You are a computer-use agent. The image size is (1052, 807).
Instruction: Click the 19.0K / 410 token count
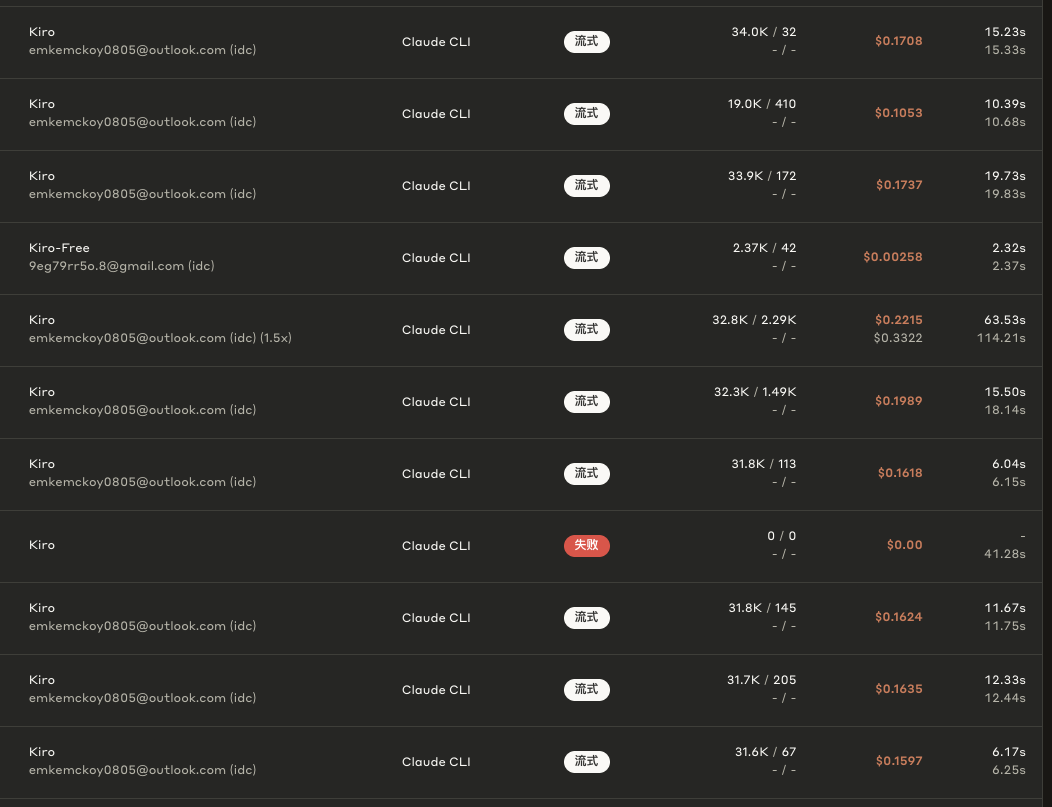coord(761,104)
